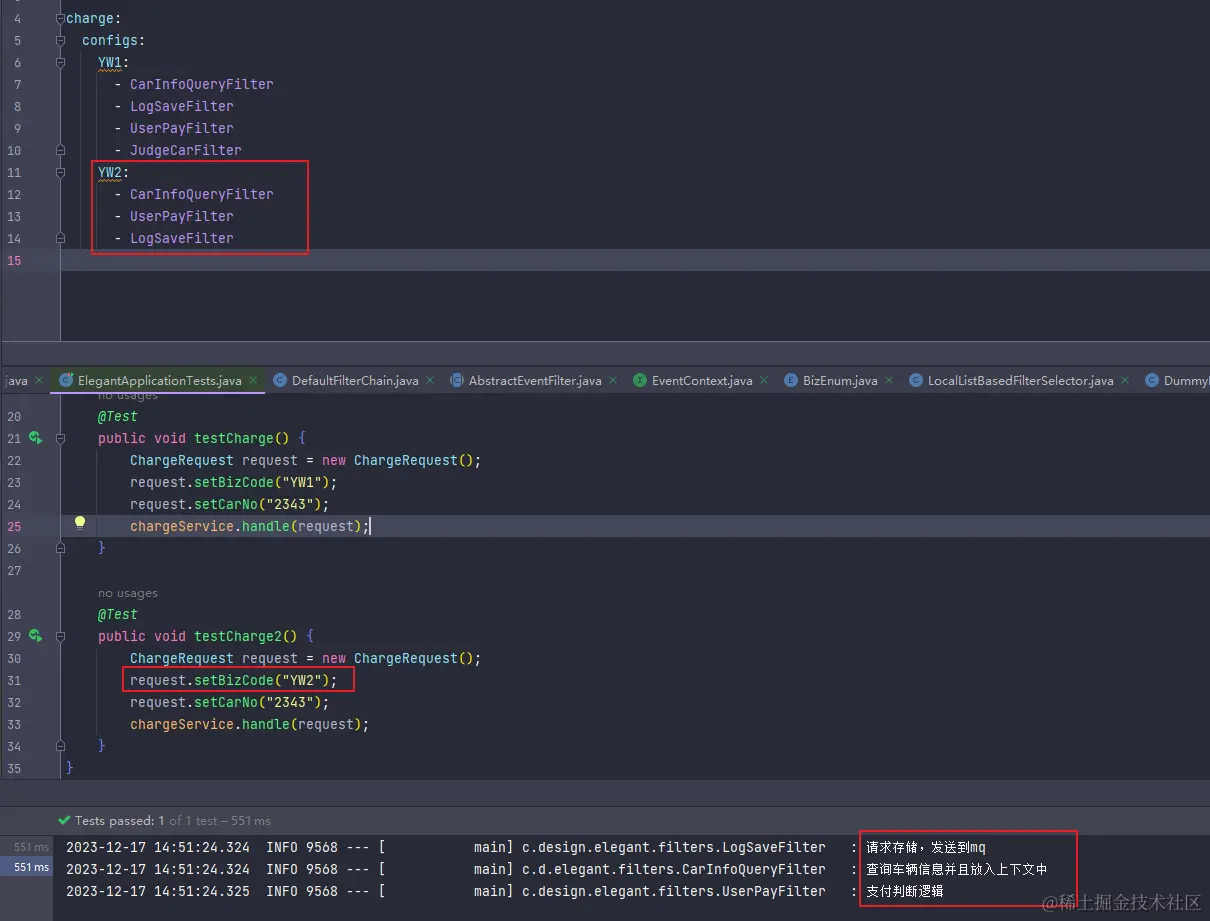Click console message 支付判断逻辑
The height and width of the screenshot is (921, 1210).
(904, 891)
